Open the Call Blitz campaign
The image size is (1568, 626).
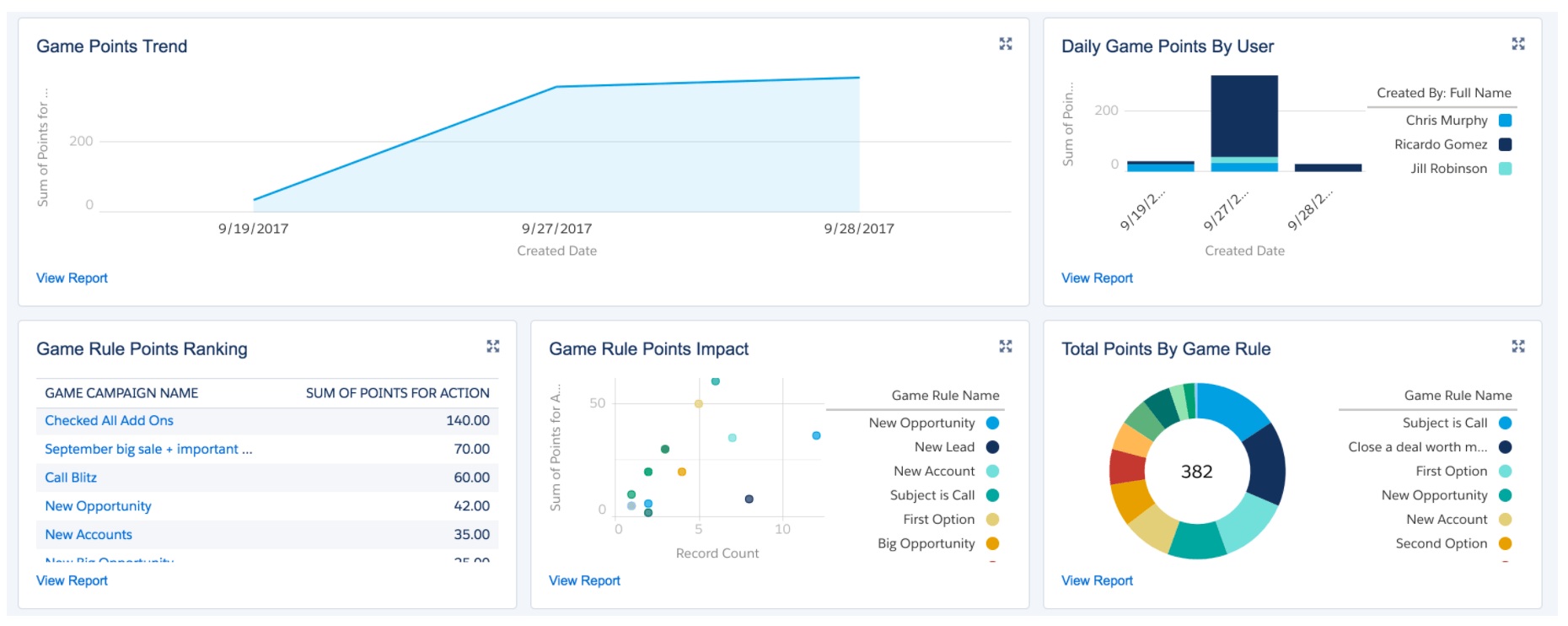coord(71,478)
